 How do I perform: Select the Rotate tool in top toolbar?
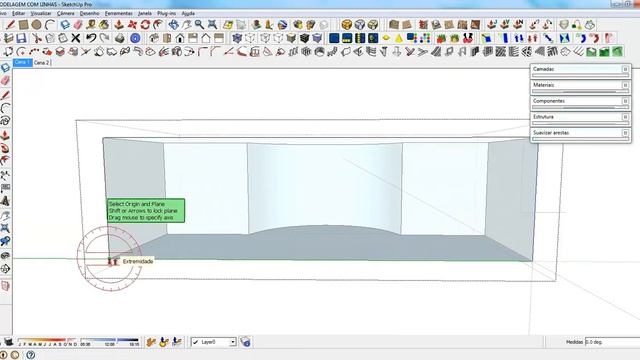point(145,25)
